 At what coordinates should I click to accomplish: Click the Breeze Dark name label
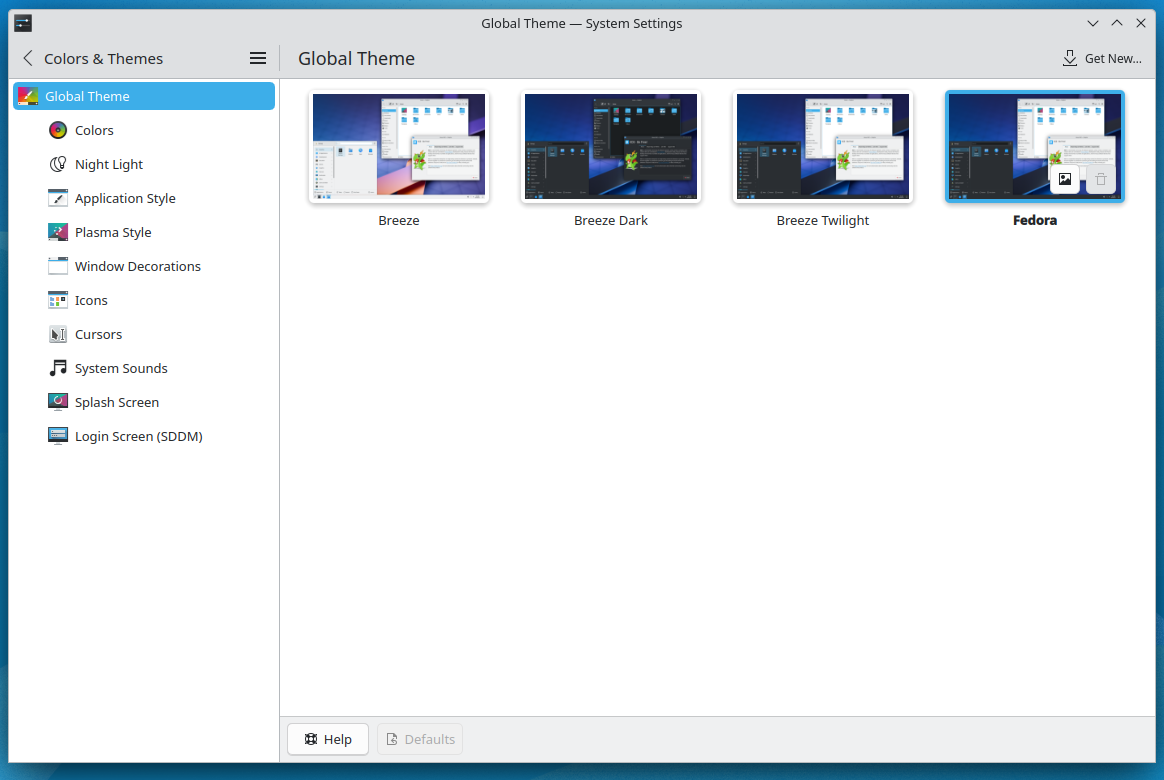pyautogui.click(x=611, y=220)
